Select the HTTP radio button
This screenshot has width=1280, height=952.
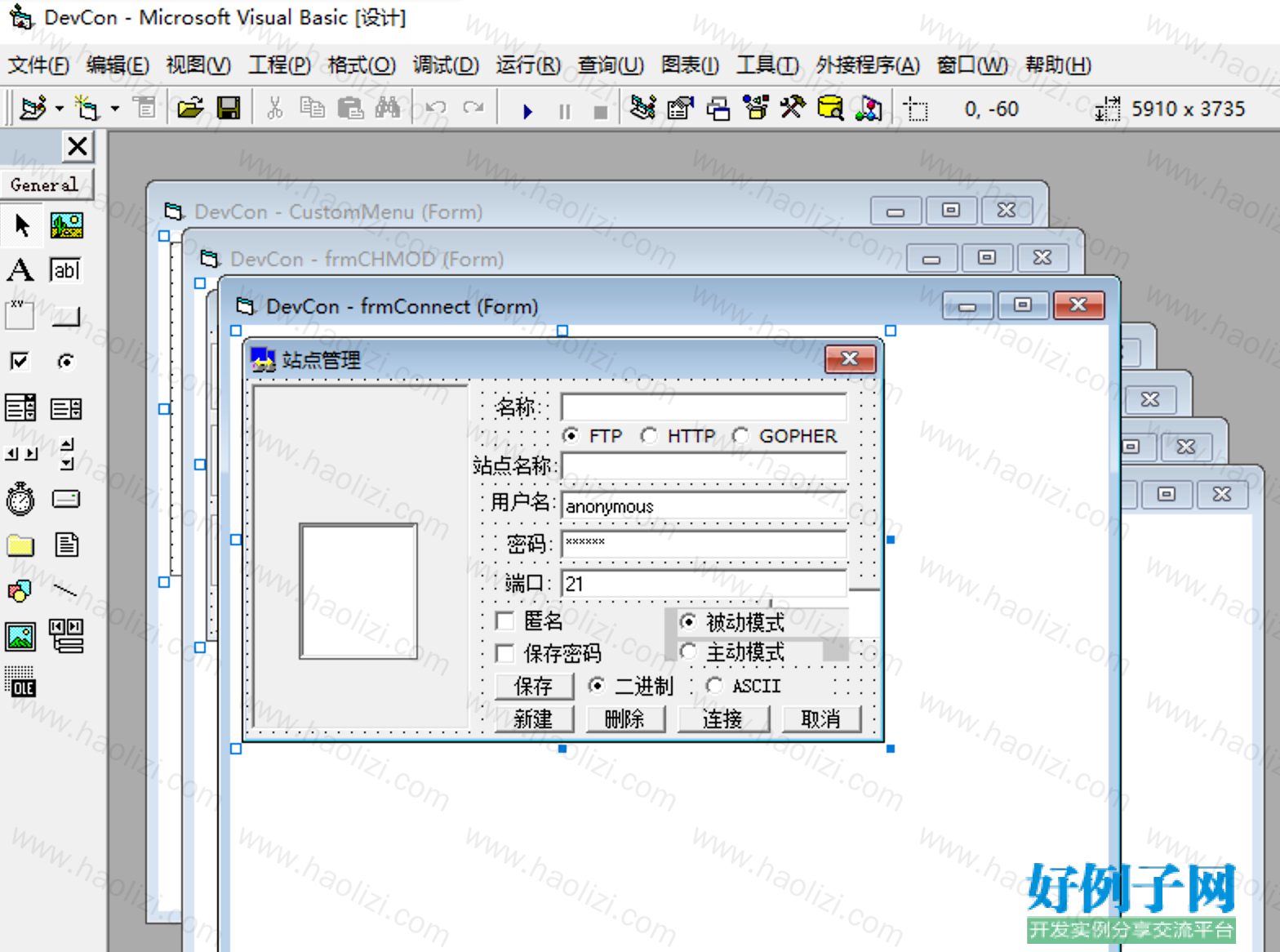pyautogui.click(x=649, y=436)
